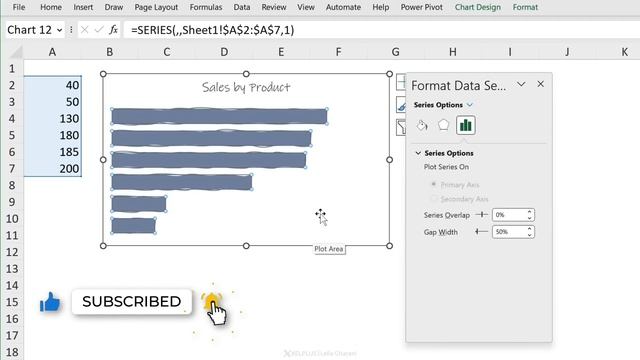Decrease Gap Width with down spinner

click(529, 235)
